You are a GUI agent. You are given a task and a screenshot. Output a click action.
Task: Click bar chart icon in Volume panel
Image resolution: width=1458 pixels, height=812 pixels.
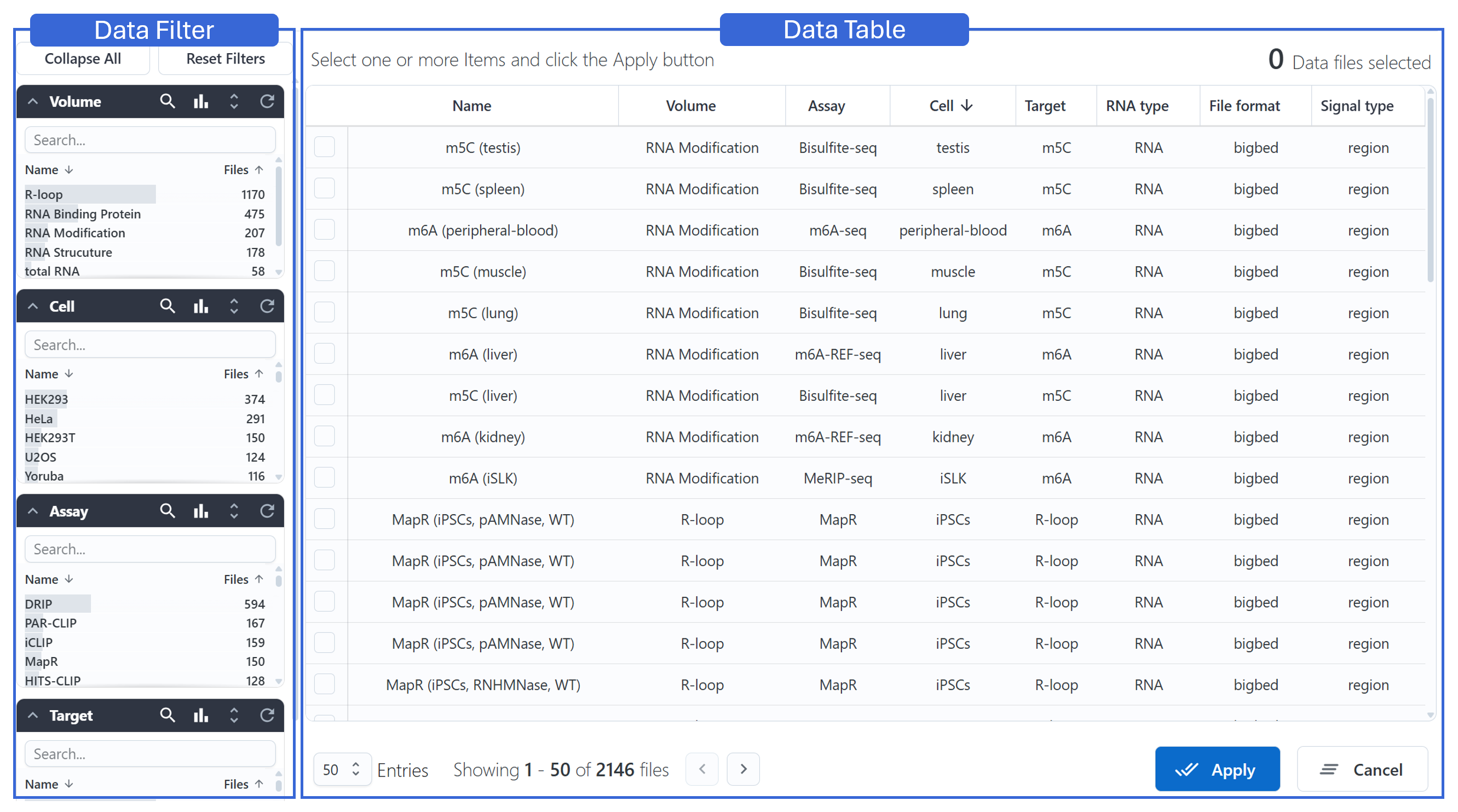tap(201, 101)
